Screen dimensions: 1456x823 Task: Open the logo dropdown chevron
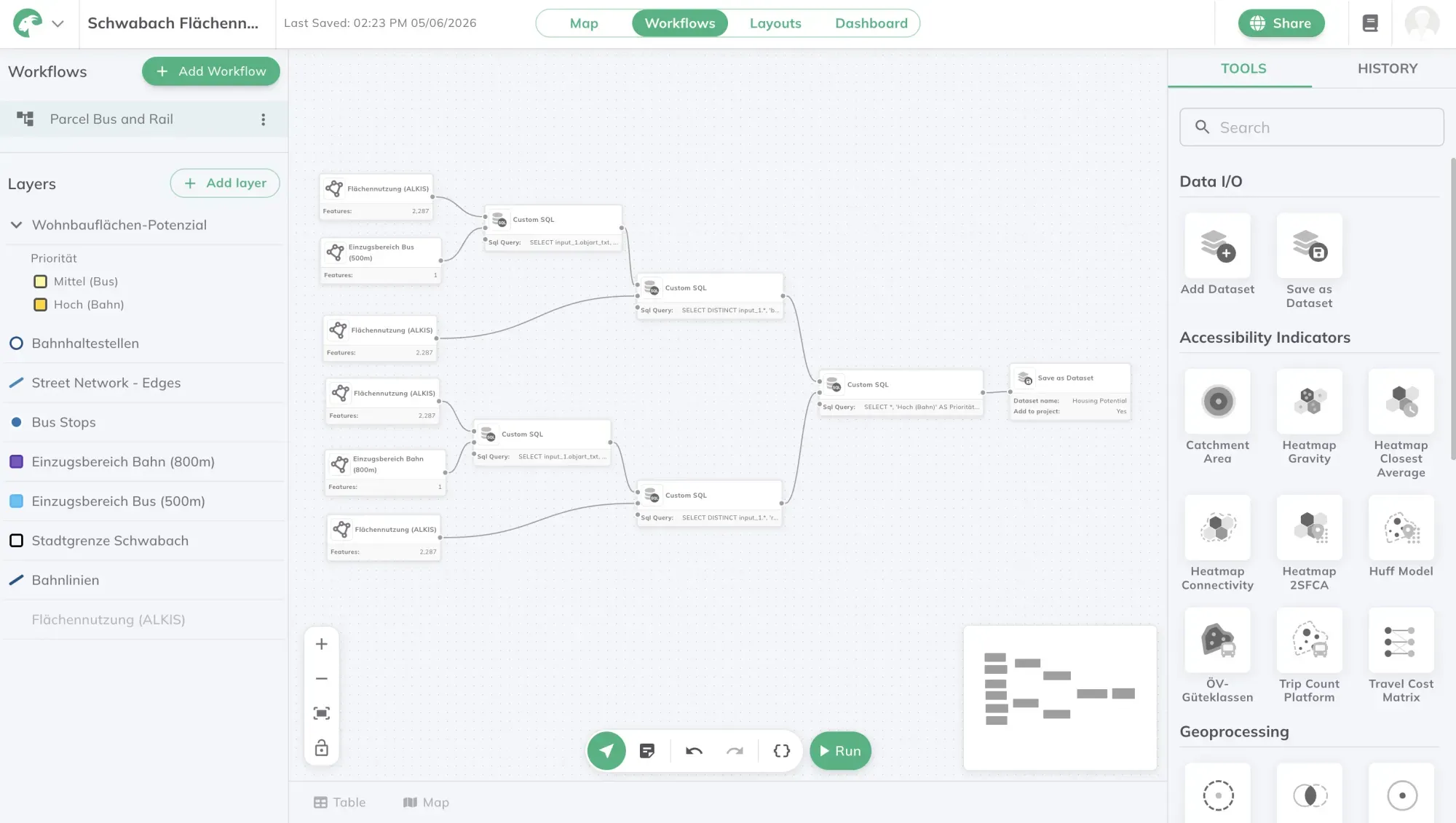[x=58, y=23]
